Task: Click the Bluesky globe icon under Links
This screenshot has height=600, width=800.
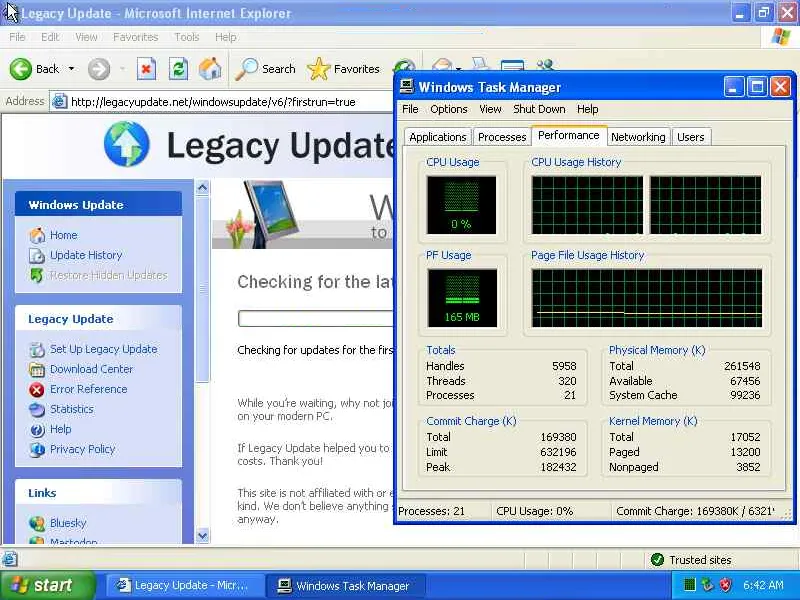Action: pyautogui.click(x=37, y=523)
